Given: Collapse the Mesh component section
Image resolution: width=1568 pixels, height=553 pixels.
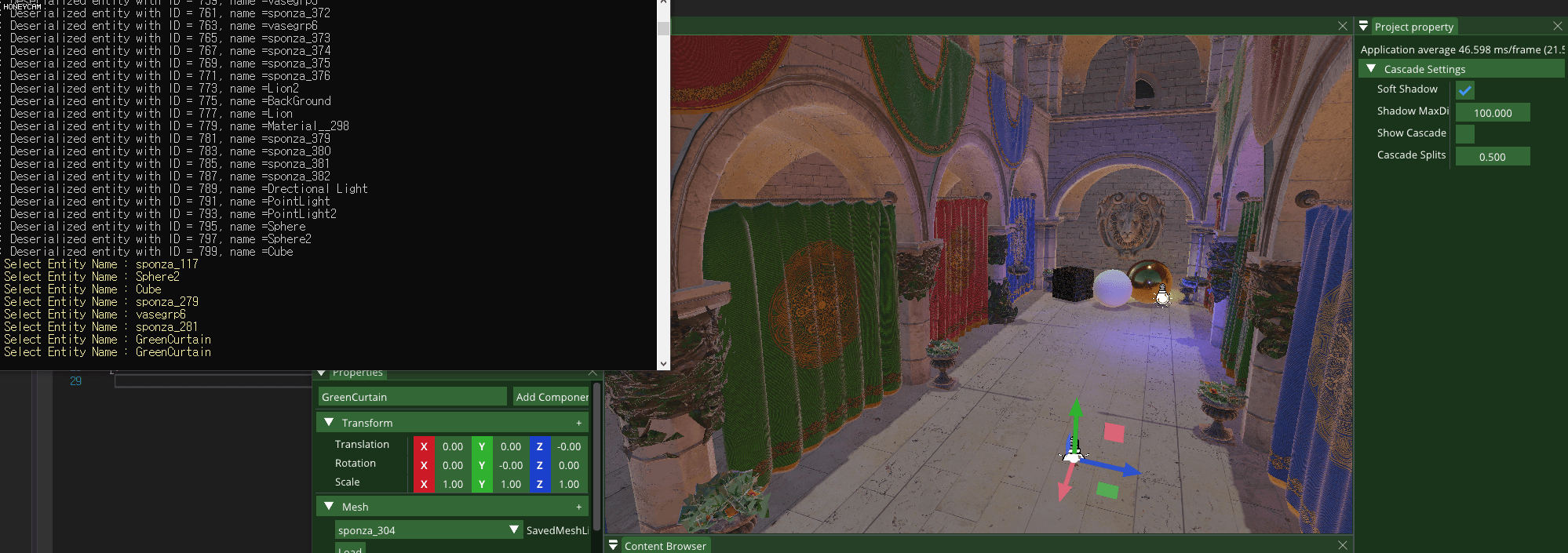Looking at the screenshot, I should (329, 506).
